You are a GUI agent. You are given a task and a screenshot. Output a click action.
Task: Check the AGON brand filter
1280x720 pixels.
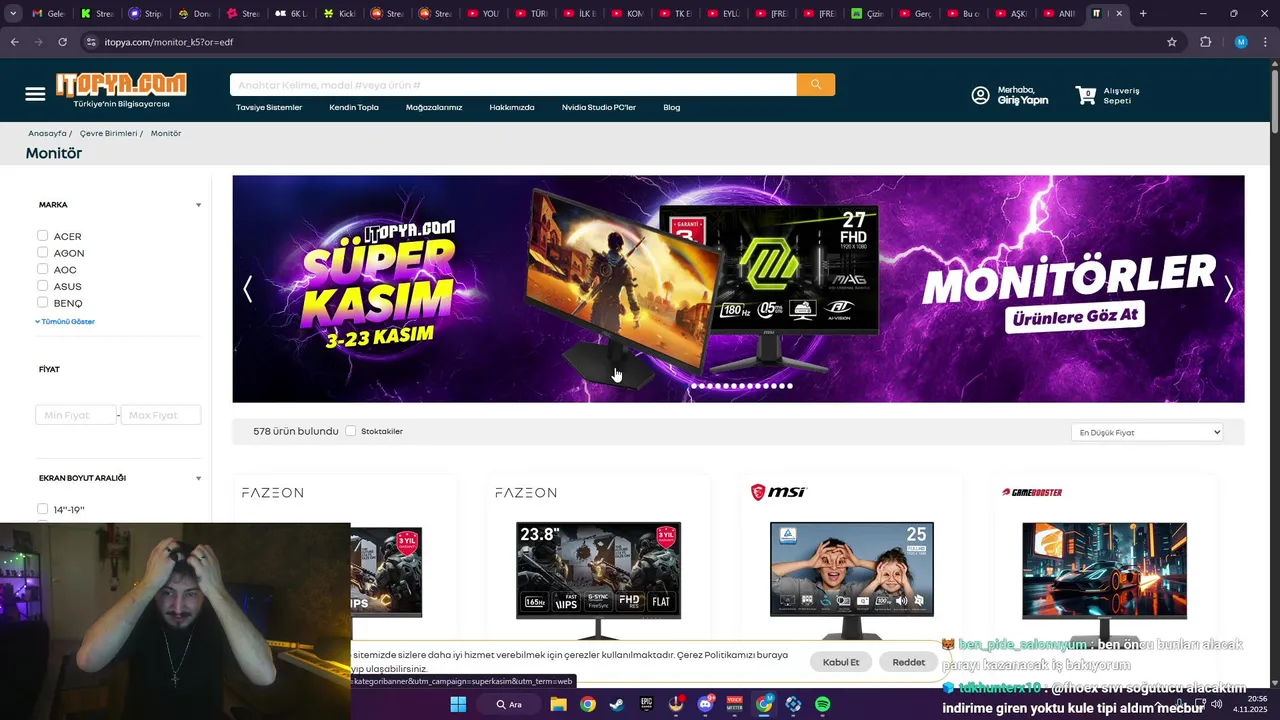(x=43, y=253)
